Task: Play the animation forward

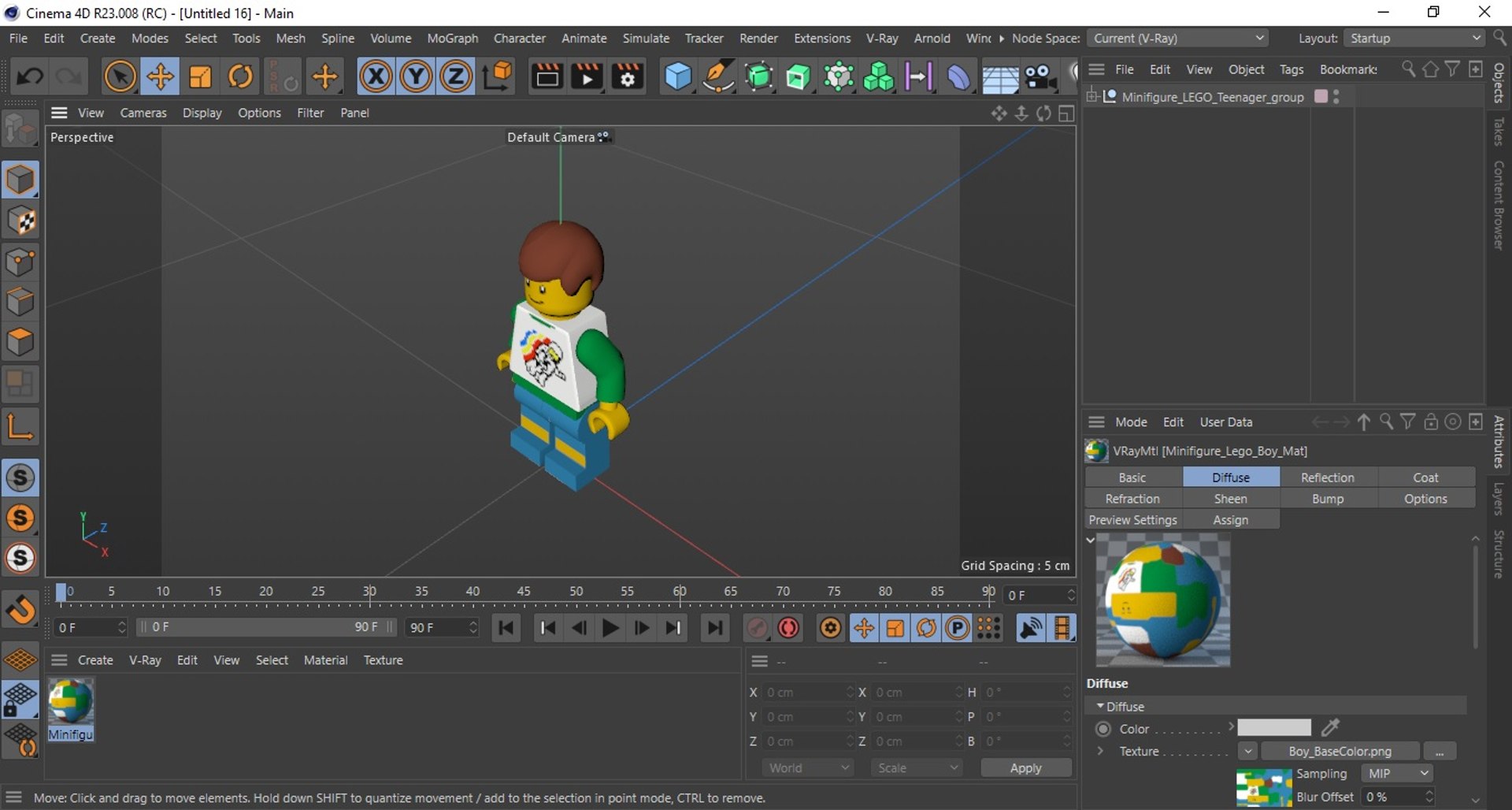Action: point(610,628)
